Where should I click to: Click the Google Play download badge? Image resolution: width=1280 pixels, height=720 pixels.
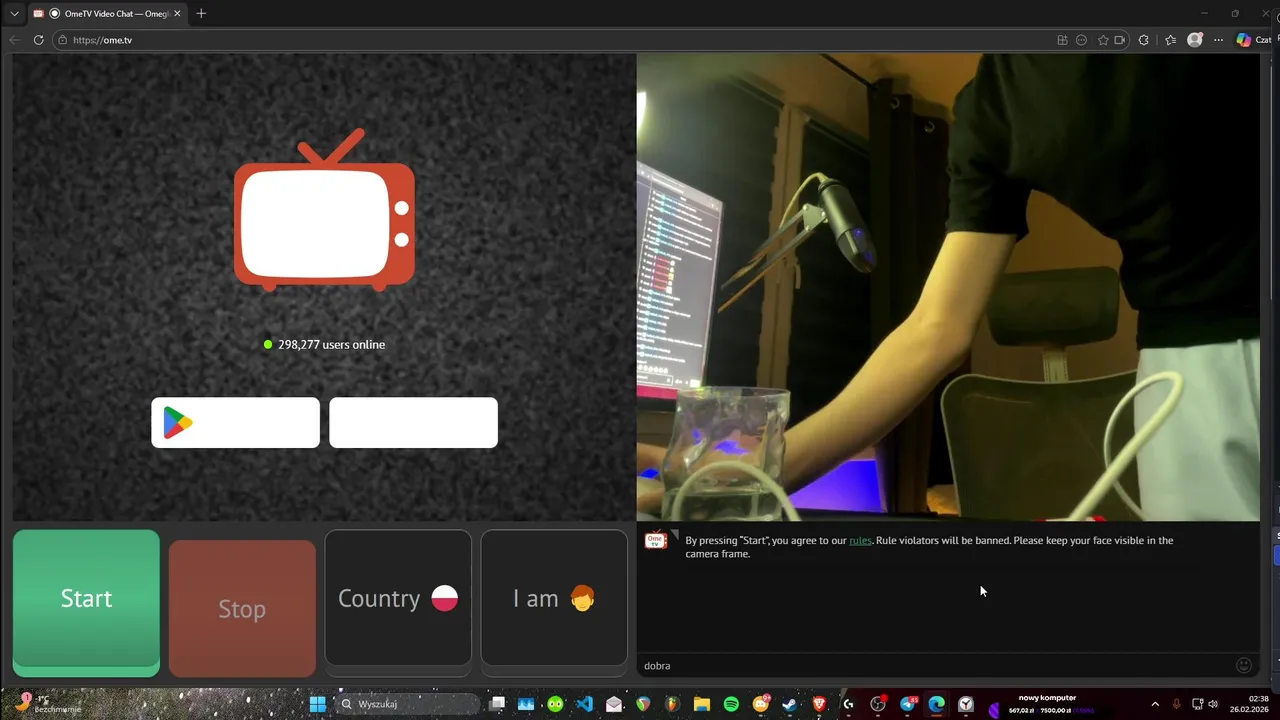[x=235, y=422]
